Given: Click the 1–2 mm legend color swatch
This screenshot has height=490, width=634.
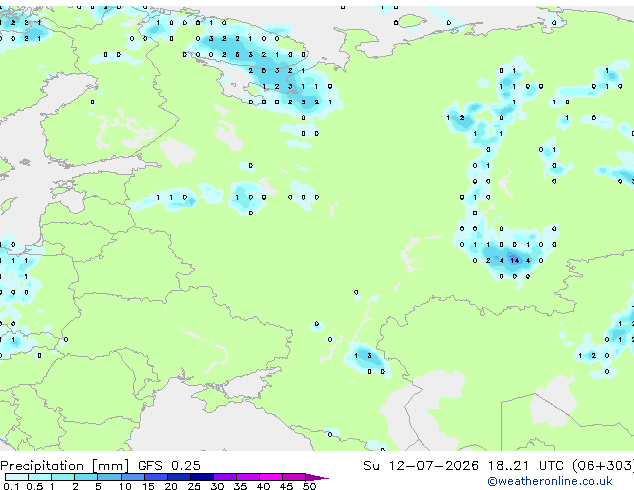Looking at the screenshot, I should [x=63, y=477].
